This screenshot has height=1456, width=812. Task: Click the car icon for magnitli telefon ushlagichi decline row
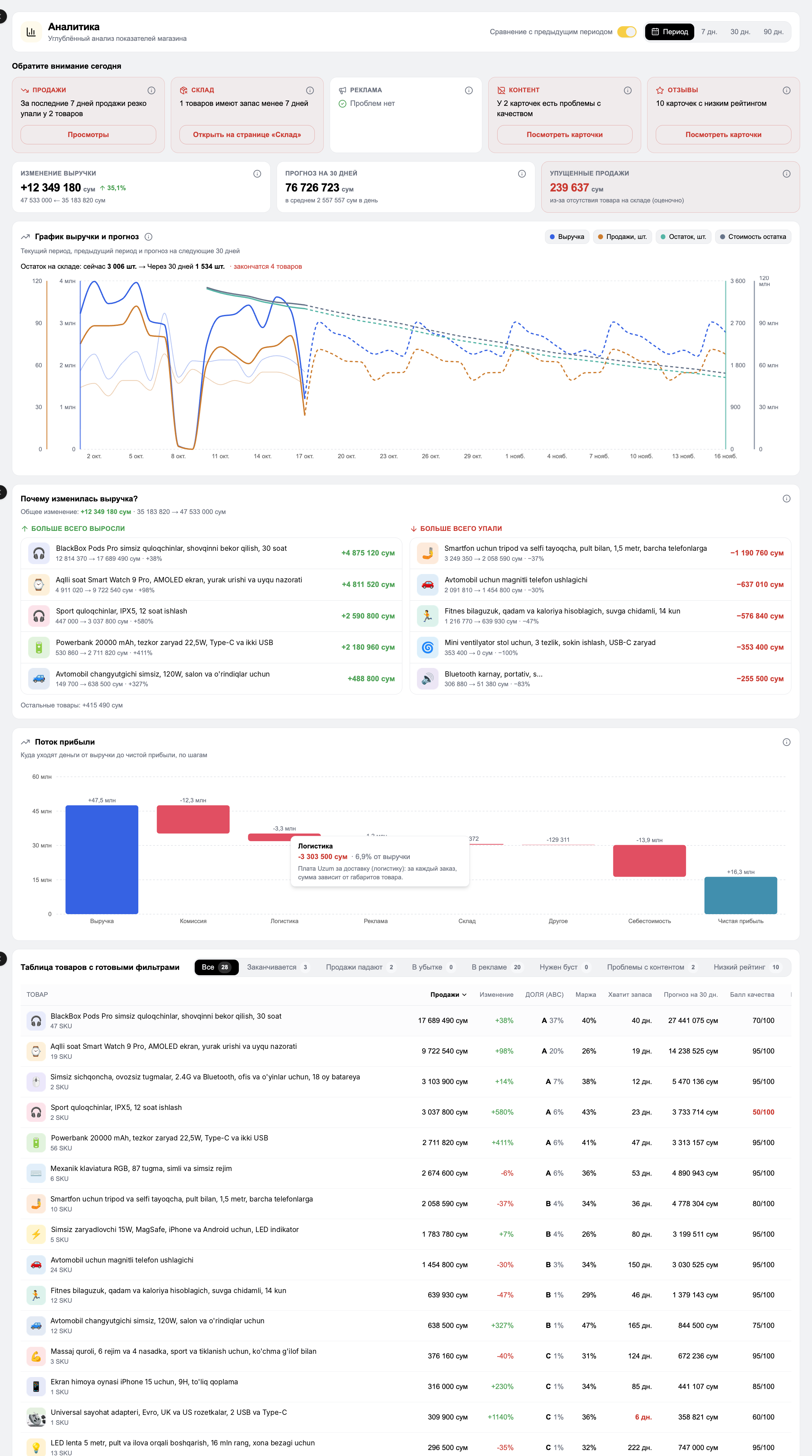tap(428, 584)
